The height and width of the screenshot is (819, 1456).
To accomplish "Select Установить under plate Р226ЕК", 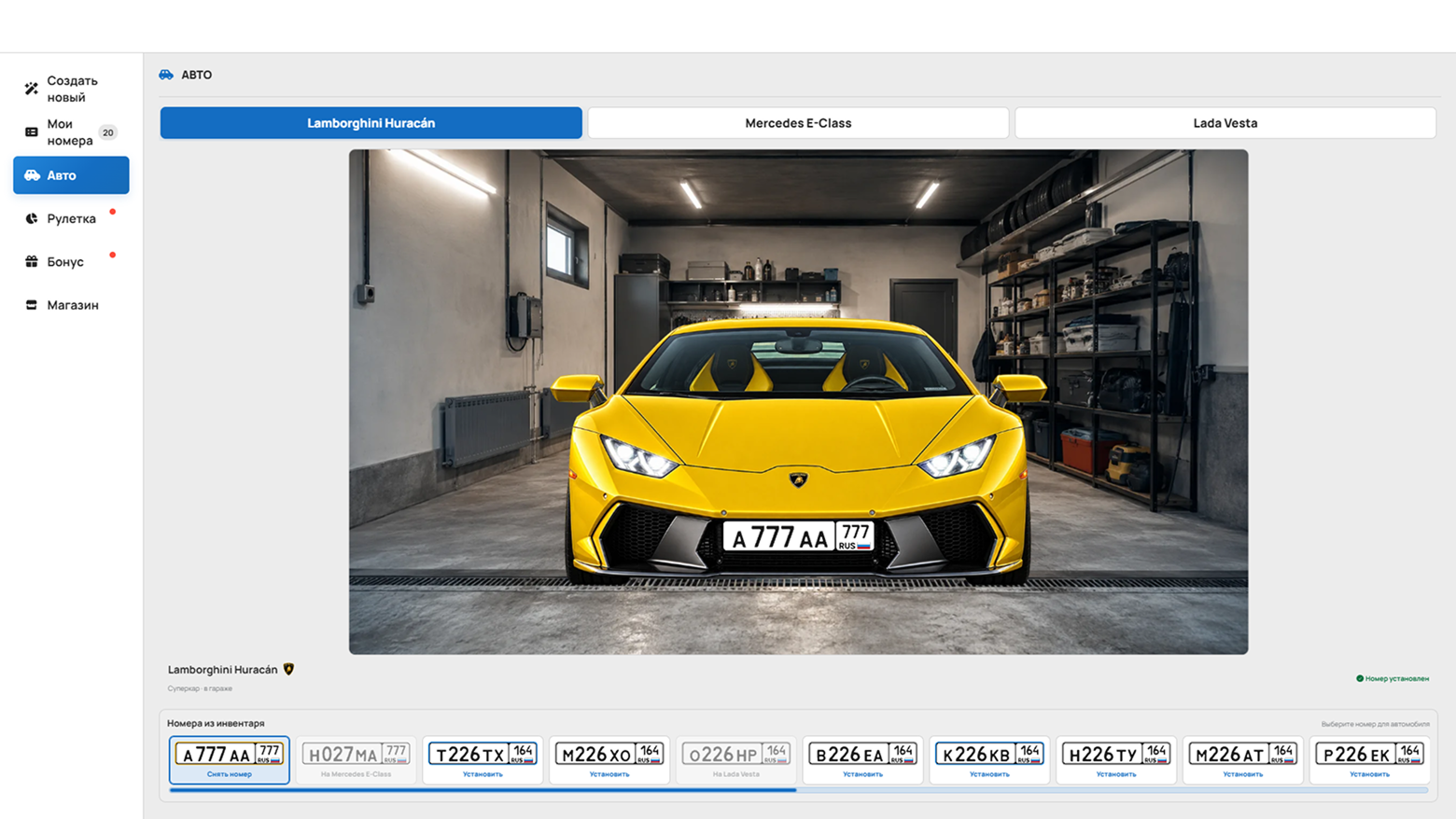I will point(1370,774).
